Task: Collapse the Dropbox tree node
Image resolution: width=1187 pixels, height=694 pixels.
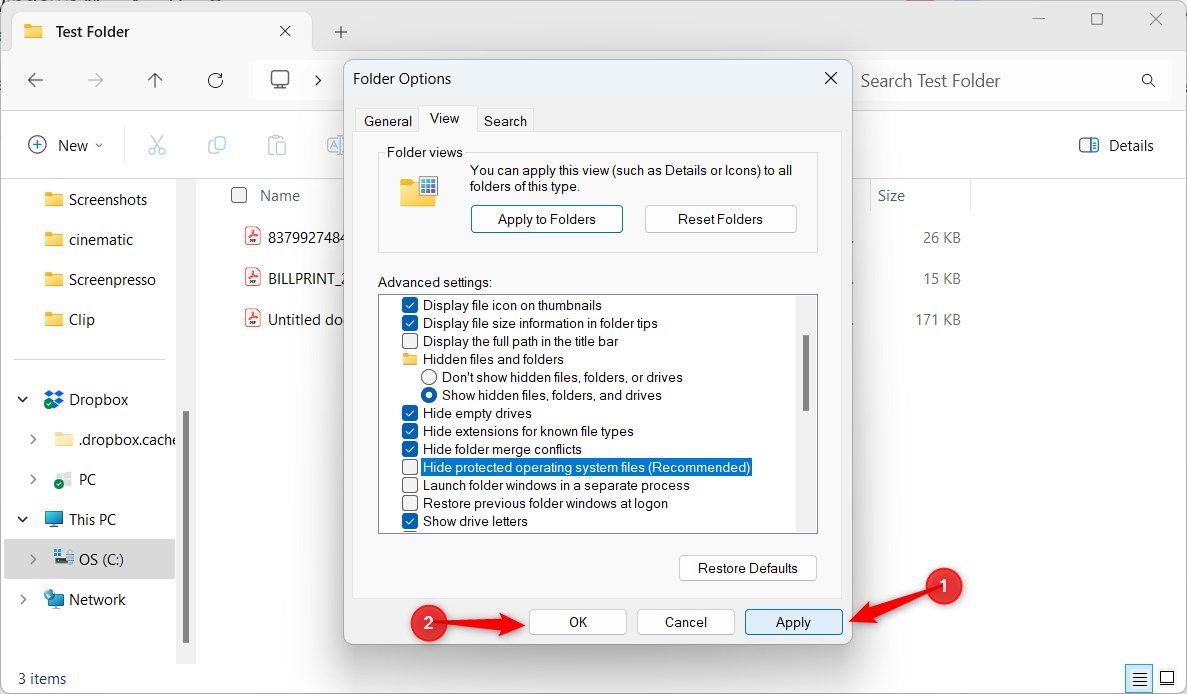Action: point(23,400)
